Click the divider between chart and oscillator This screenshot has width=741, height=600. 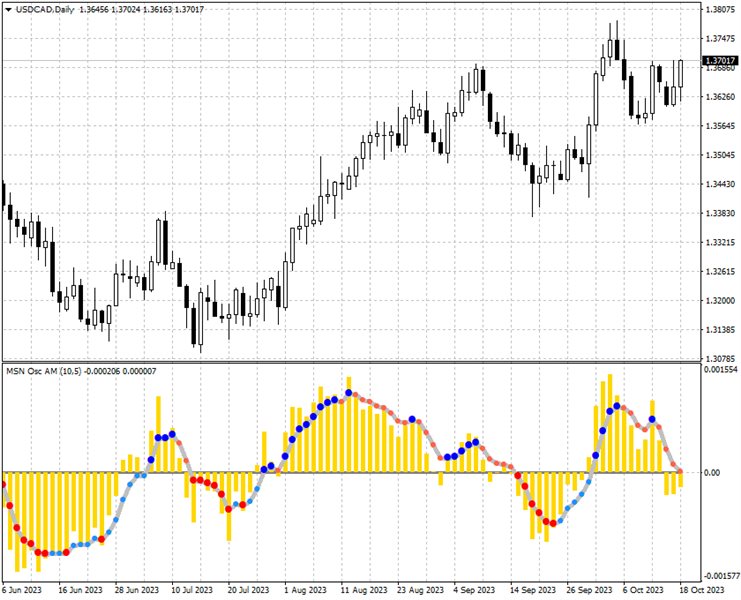[x=350, y=361]
